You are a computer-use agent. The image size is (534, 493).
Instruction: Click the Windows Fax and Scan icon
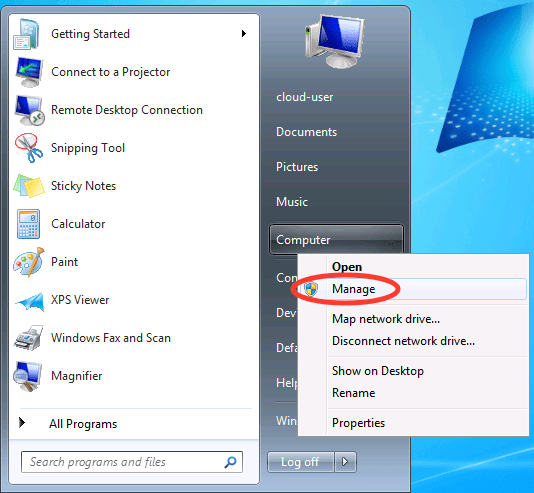click(29, 338)
